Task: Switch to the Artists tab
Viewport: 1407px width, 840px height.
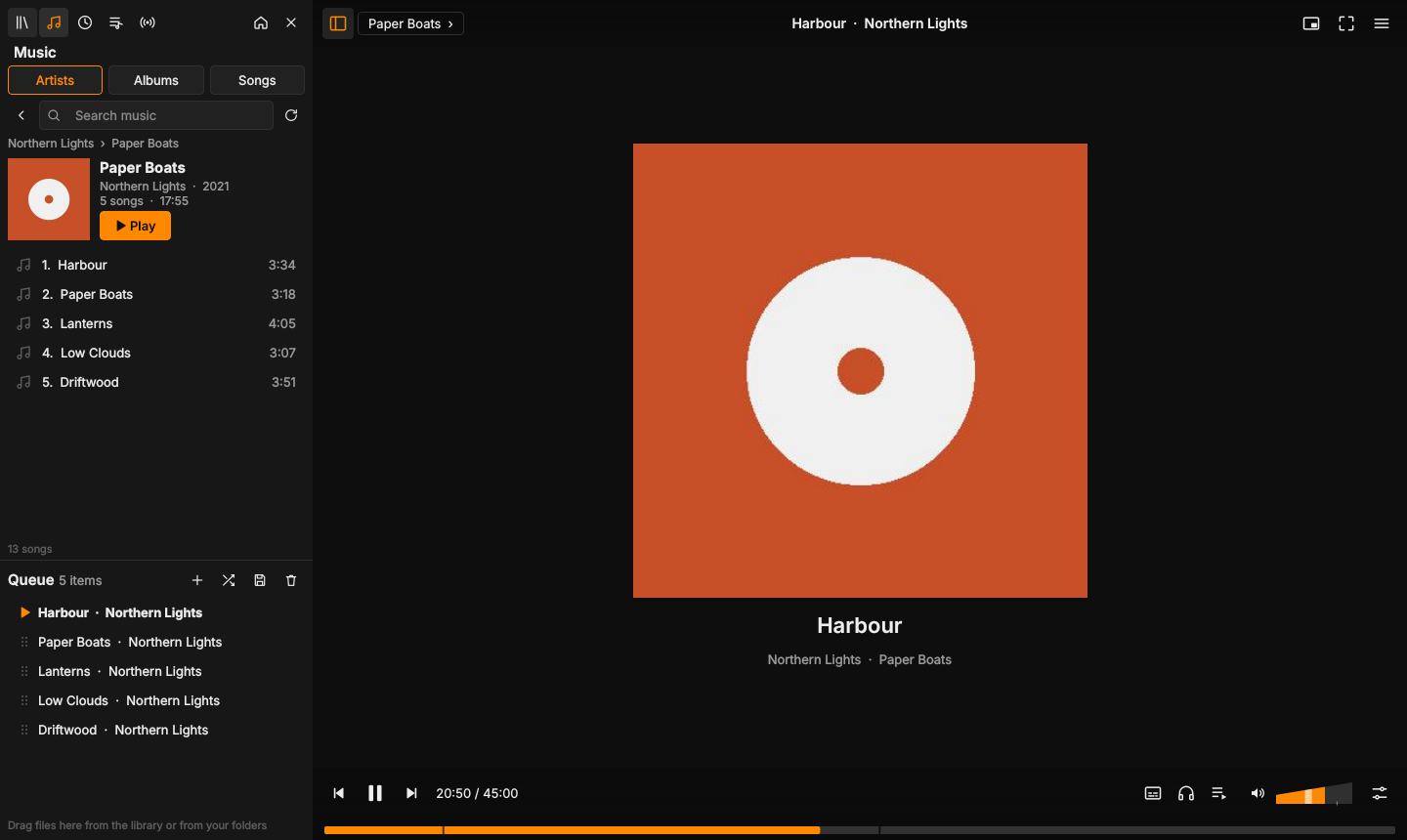Action: tap(55, 80)
